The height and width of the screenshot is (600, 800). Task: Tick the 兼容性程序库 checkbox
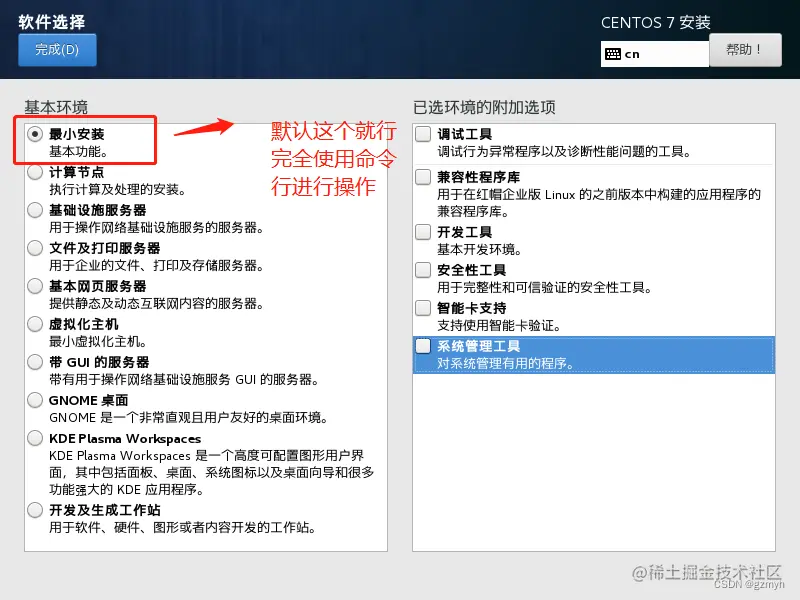[x=423, y=177]
